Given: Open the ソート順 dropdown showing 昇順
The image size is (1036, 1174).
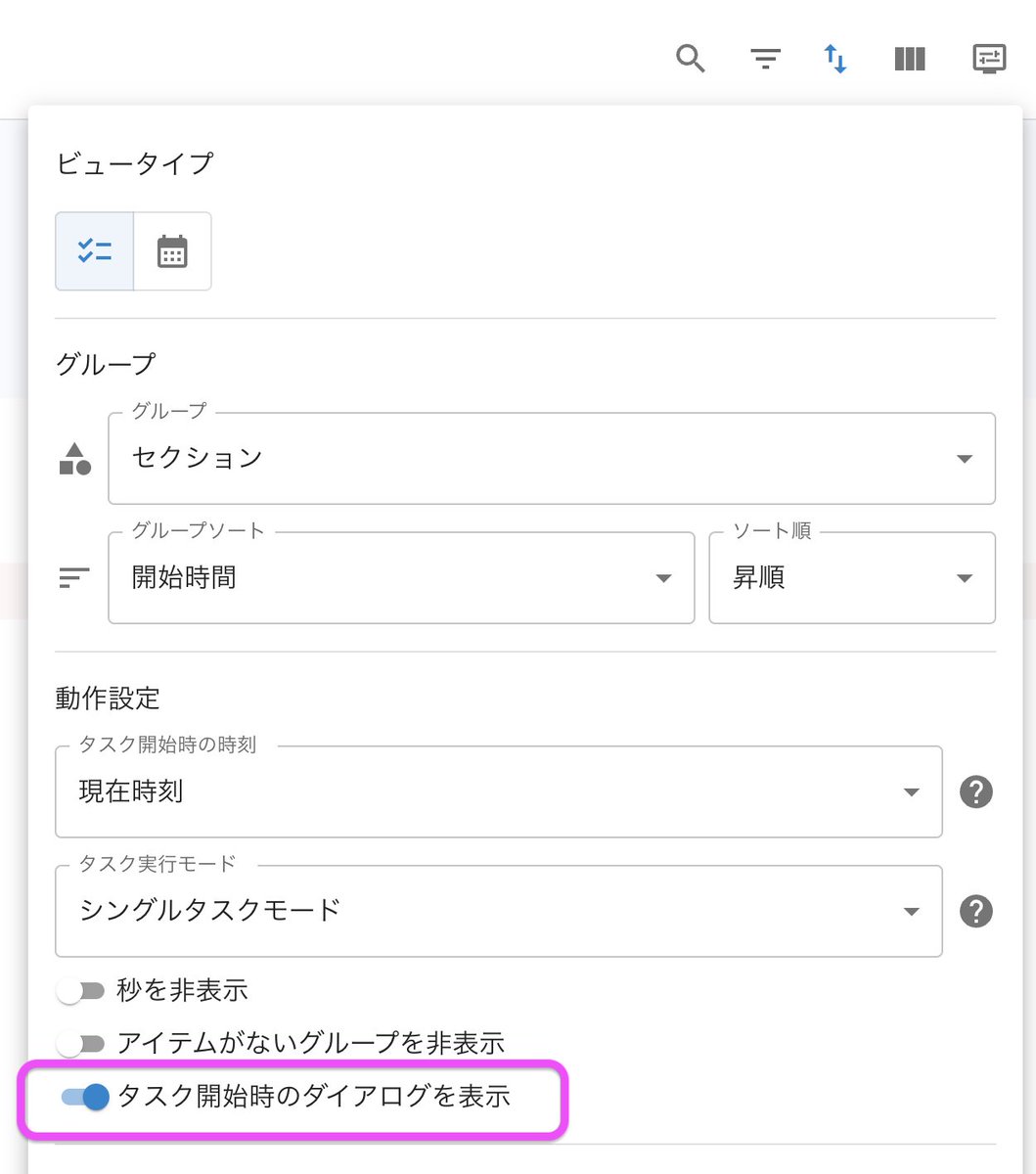Looking at the screenshot, I should tap(852, 578).
